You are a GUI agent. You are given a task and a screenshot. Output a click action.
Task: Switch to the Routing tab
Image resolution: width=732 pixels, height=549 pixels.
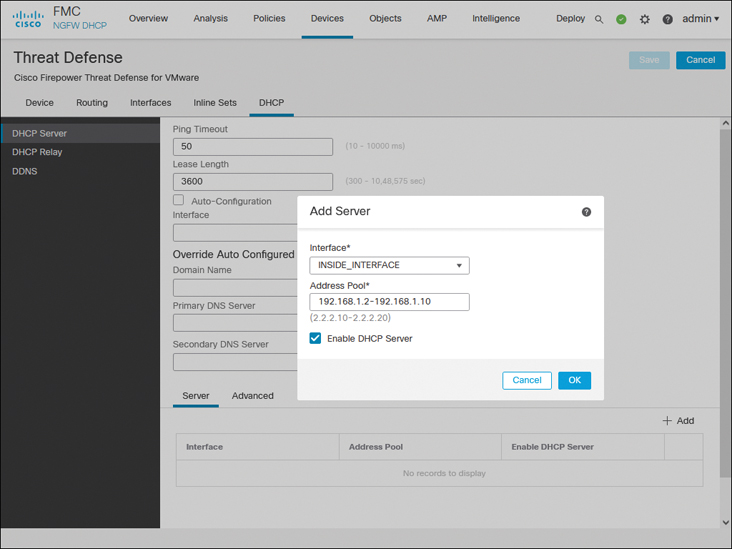pos(92,103)
